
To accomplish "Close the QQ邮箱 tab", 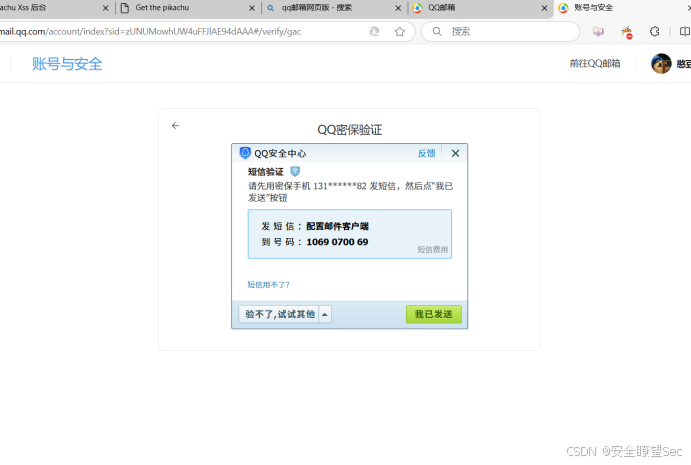I will (544, 8).
